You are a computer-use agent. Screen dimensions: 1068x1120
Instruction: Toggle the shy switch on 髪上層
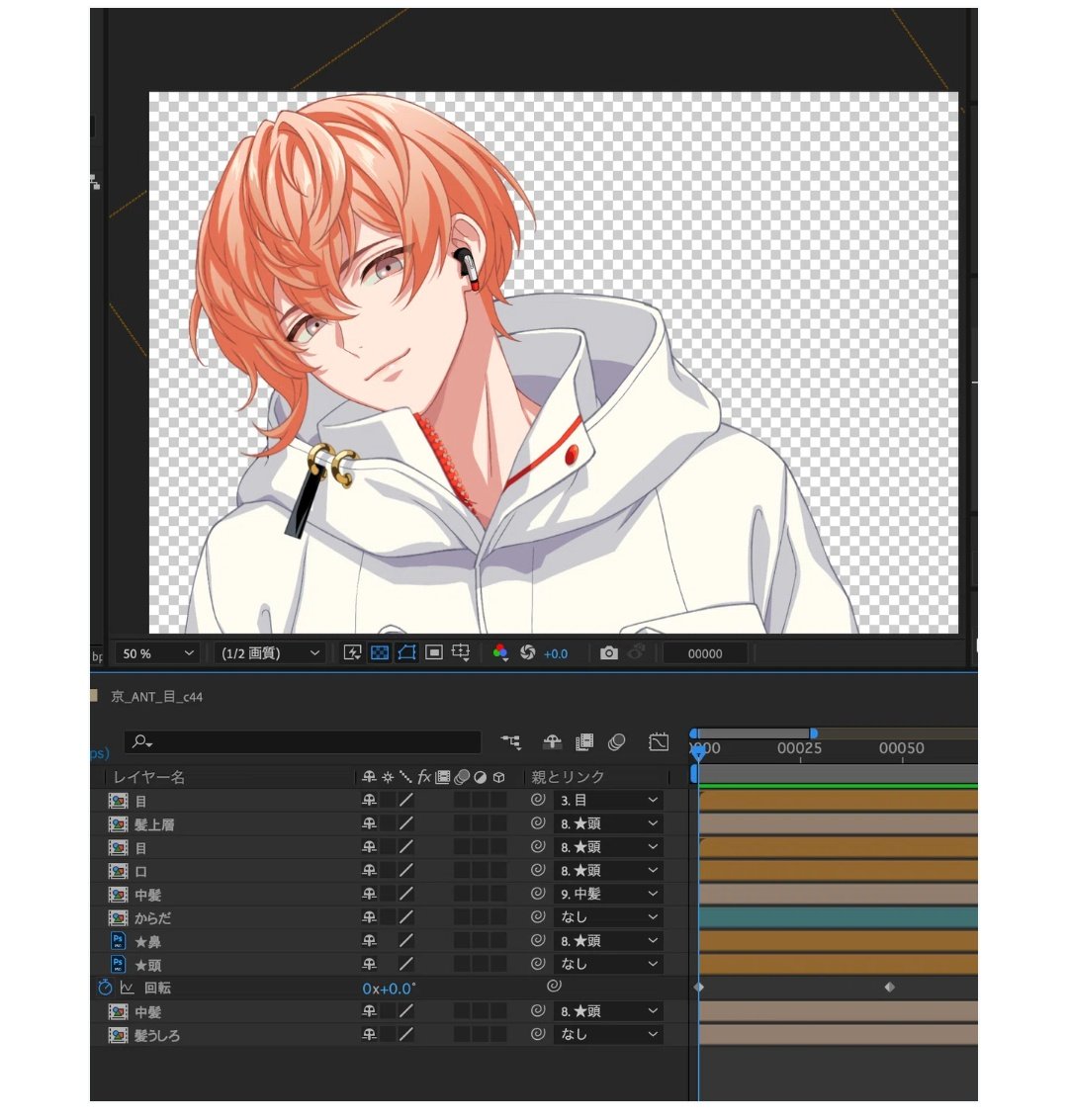(x=369, y=823)
